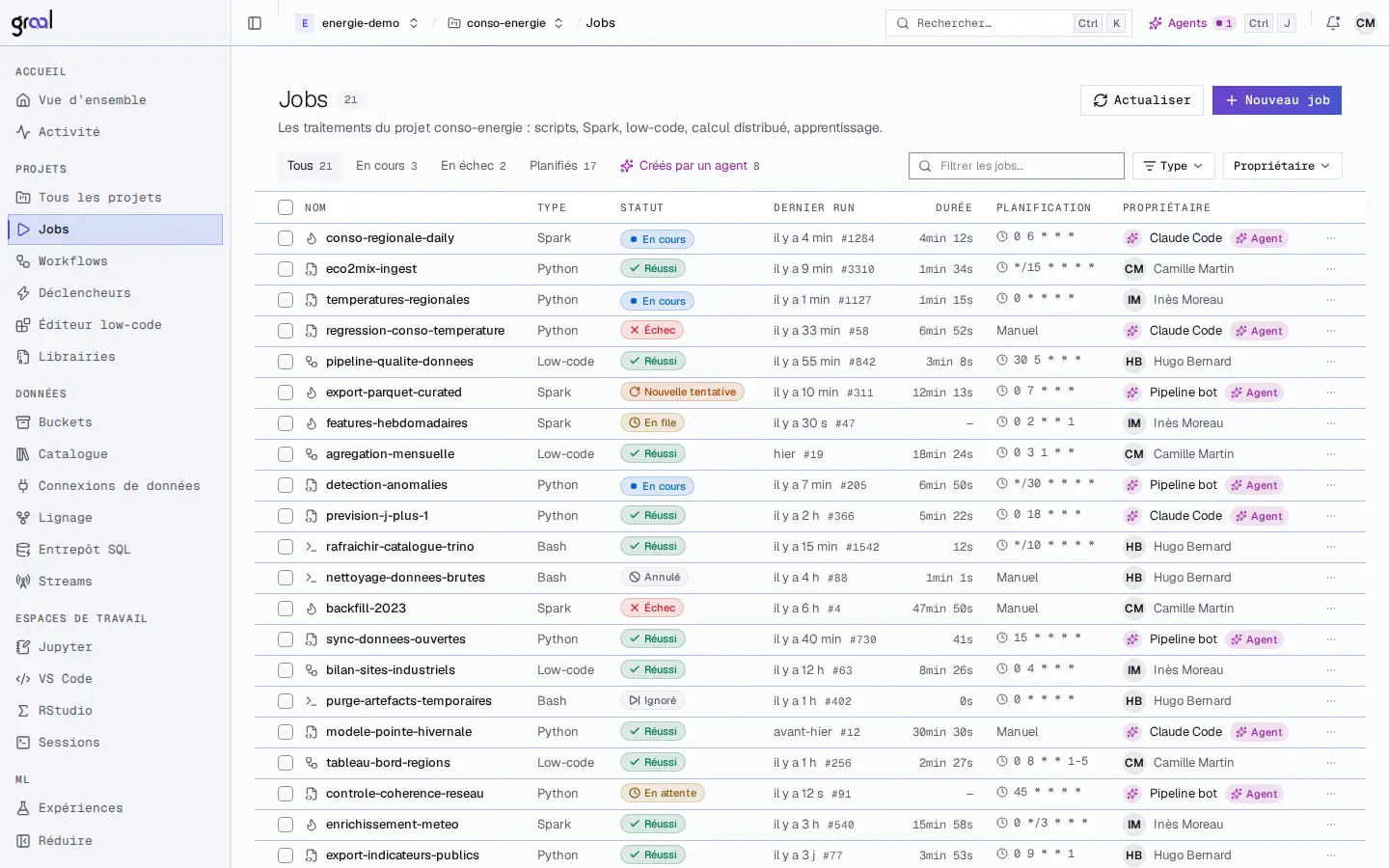Open the energie-demo workspace switcher
This screenshot has width=1389, height=868.
(359, 23)
